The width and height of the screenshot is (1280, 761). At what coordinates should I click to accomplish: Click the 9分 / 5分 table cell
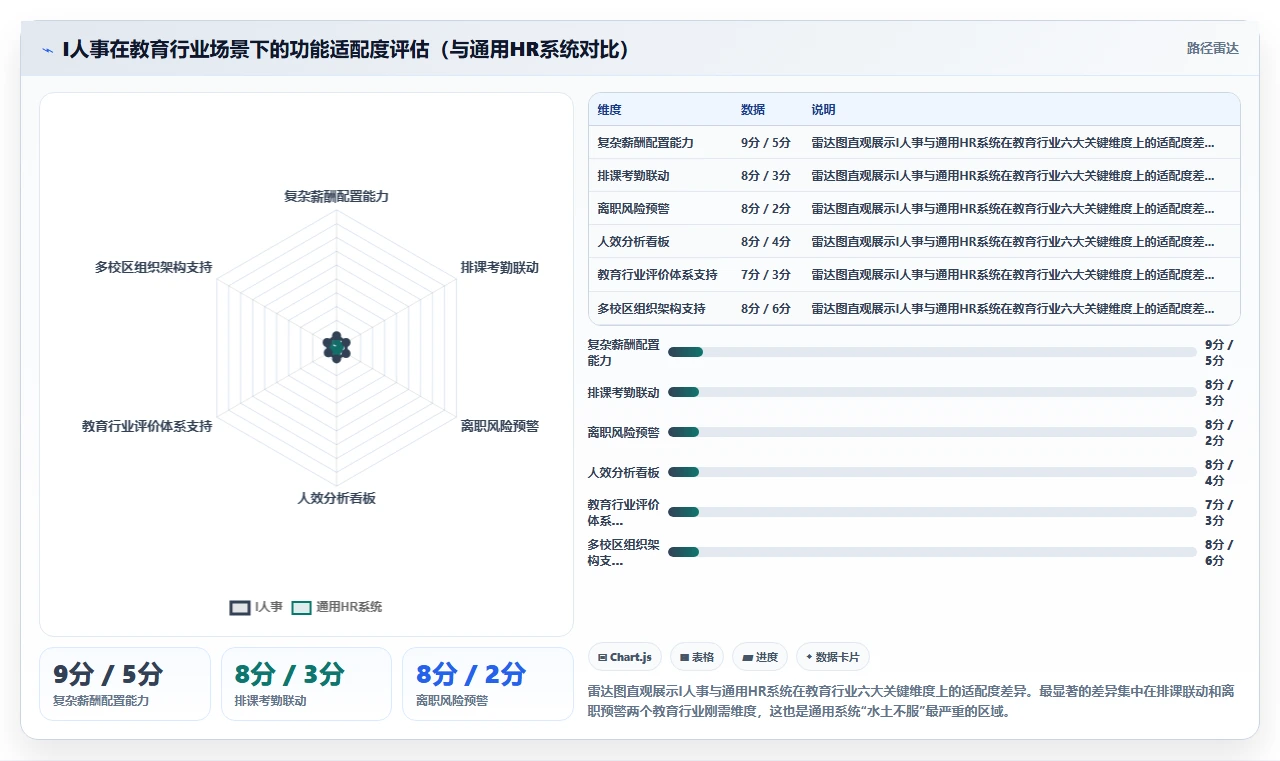click(766, 143)
